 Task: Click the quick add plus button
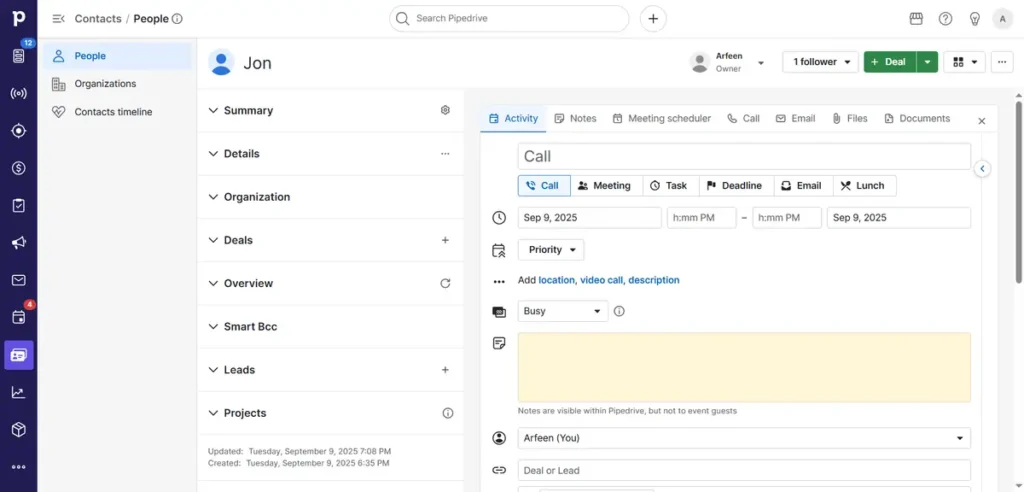click(653, 18)
